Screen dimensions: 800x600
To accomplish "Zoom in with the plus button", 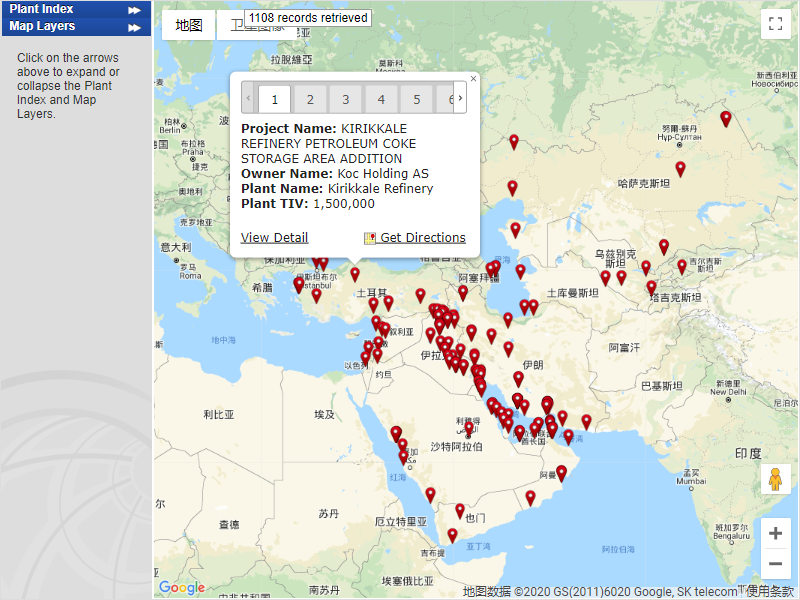I will pyautogui.click(x=775, y=534).
